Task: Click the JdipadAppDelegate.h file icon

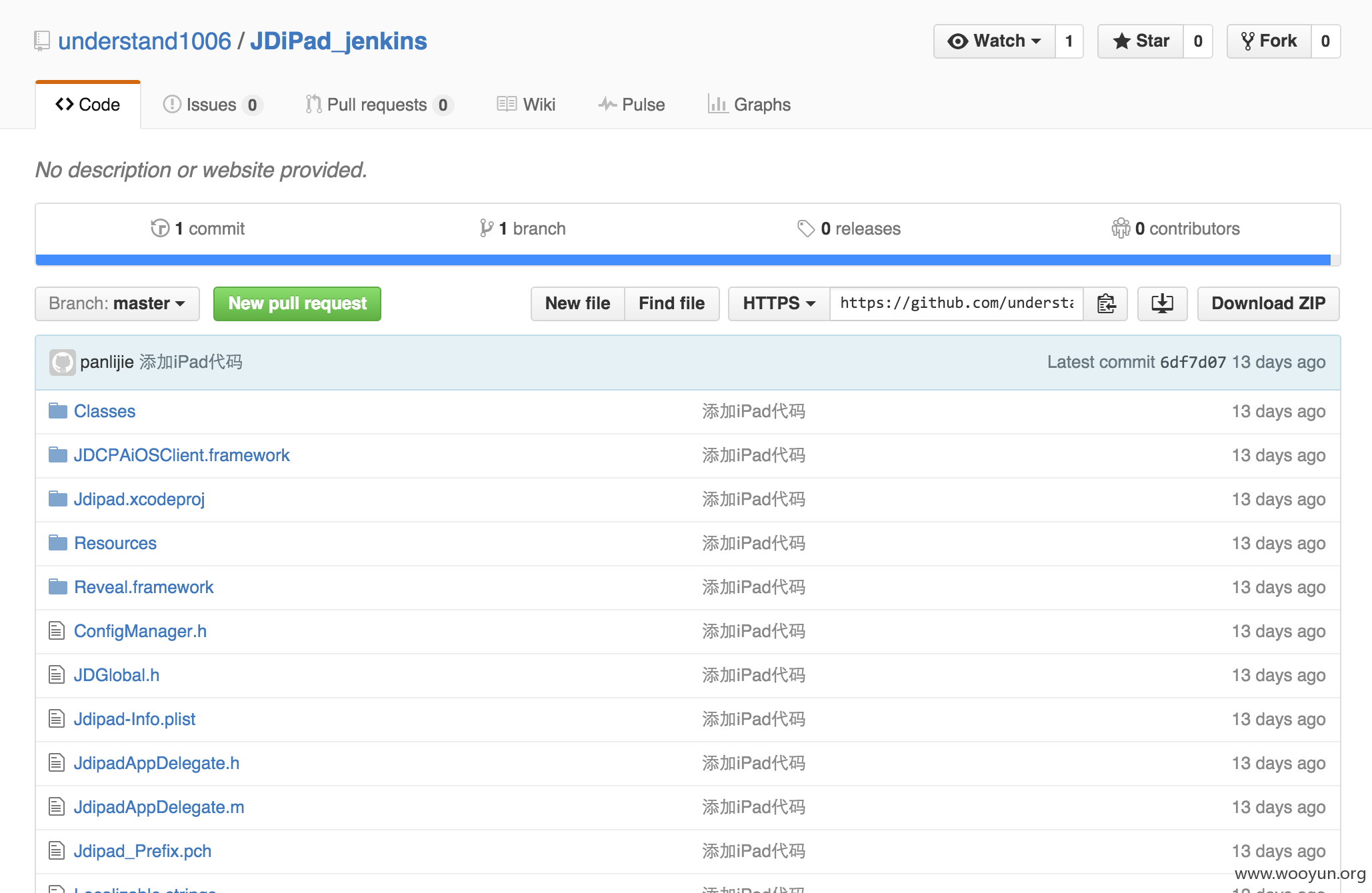Action: (x=57, y=762)
